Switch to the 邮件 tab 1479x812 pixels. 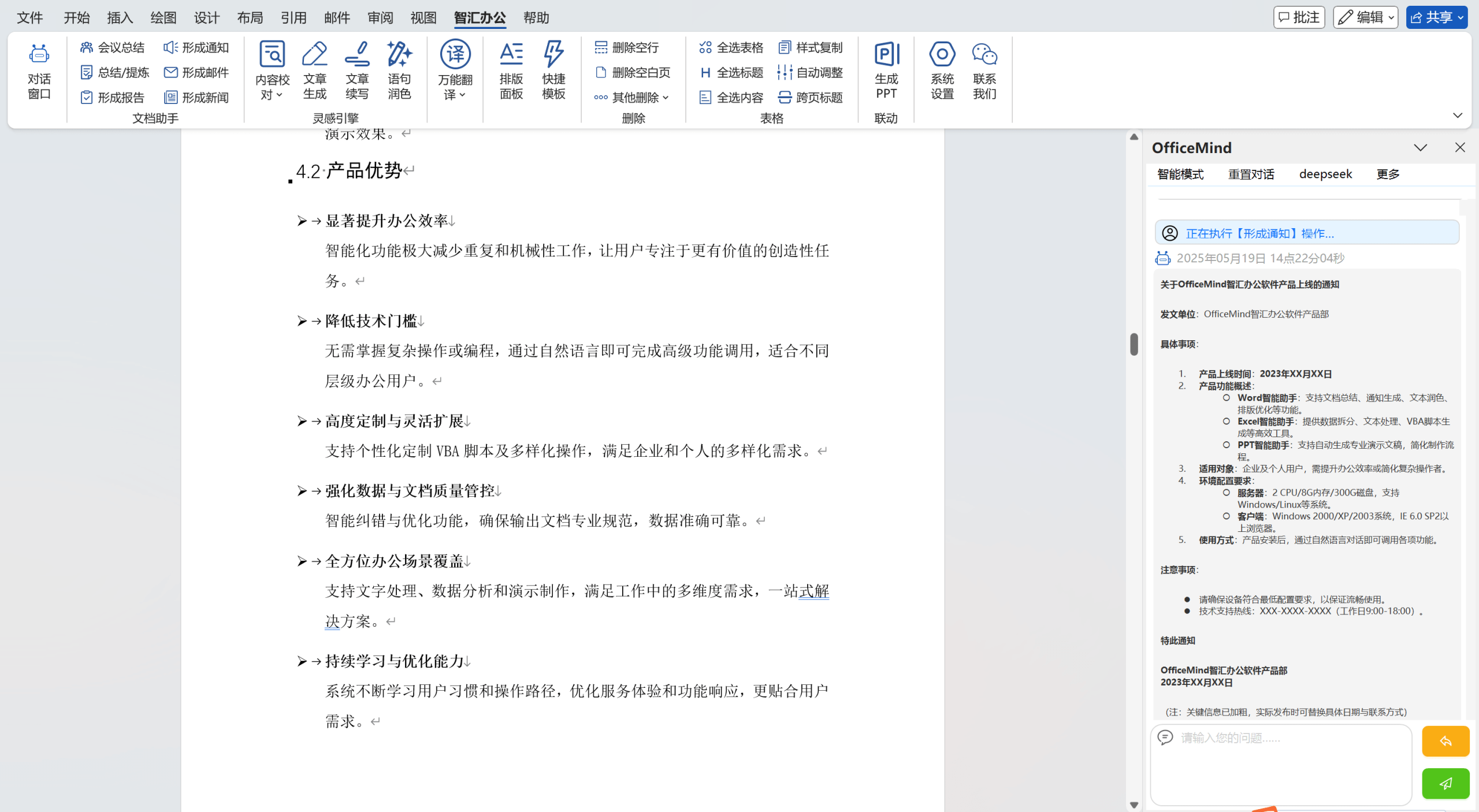pyautogui.click(x=337, y=18)
